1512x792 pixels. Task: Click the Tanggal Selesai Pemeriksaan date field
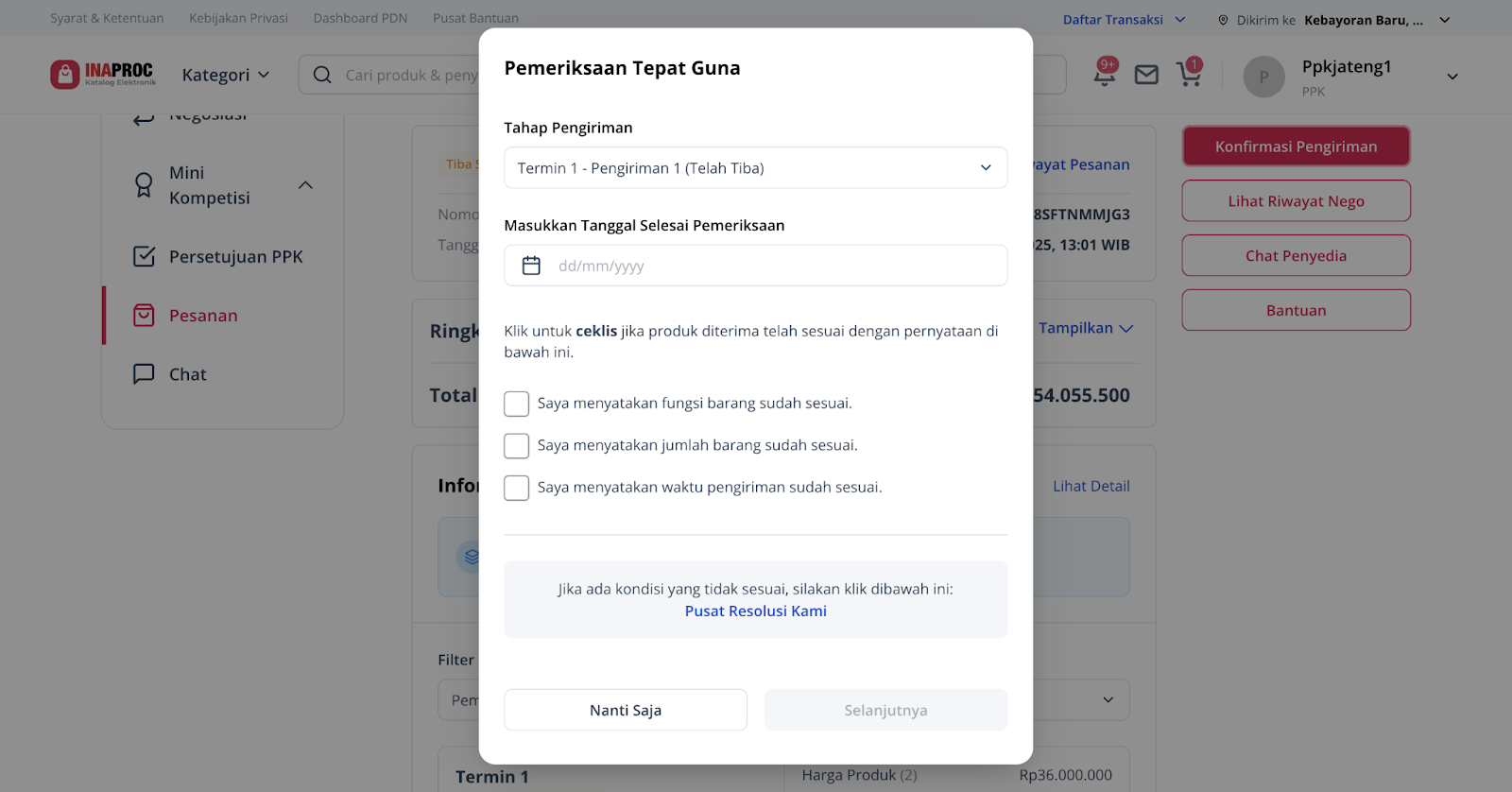click(755, 266)
